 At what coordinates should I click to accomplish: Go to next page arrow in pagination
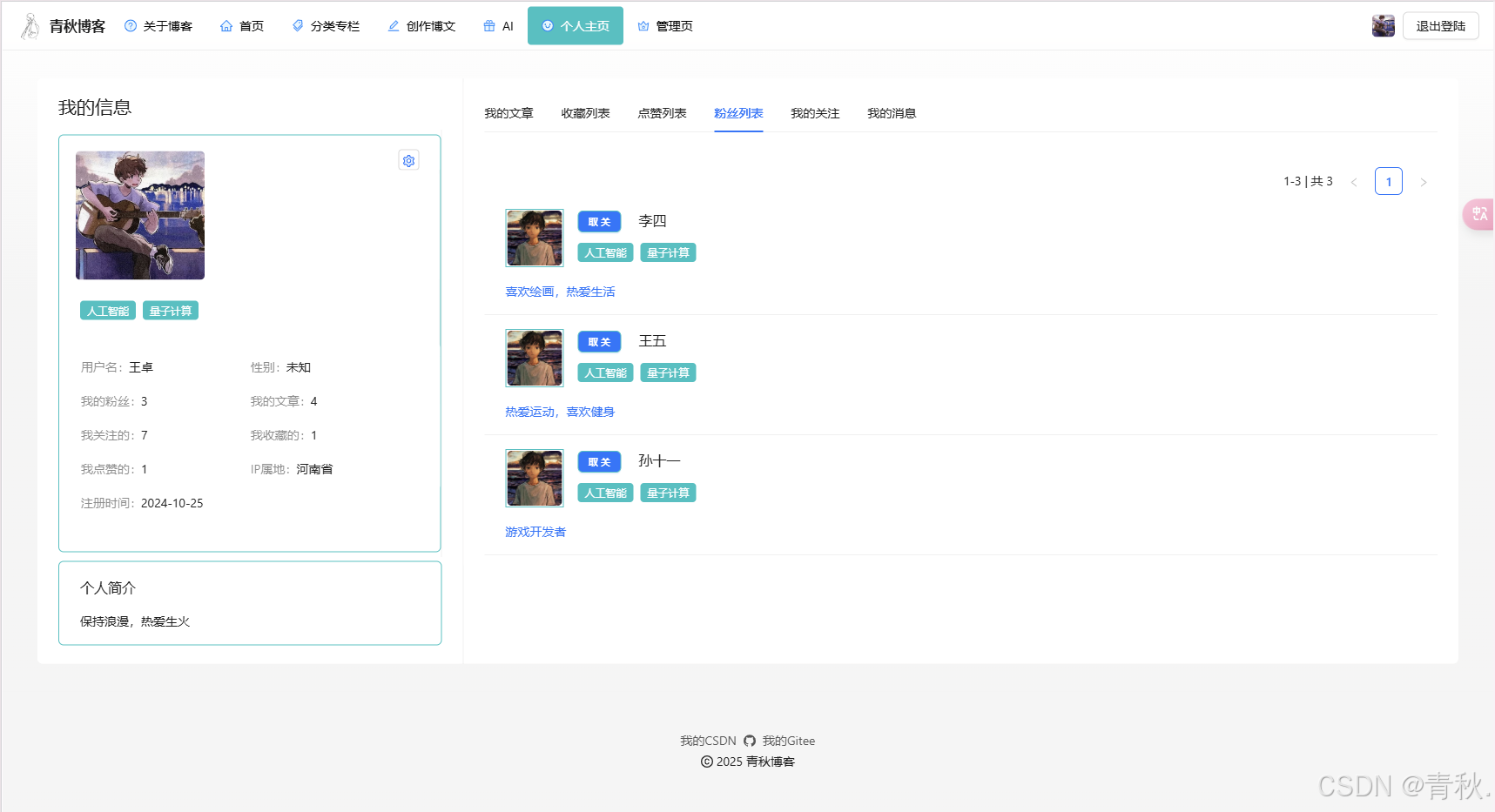[x=1424, y=182]
